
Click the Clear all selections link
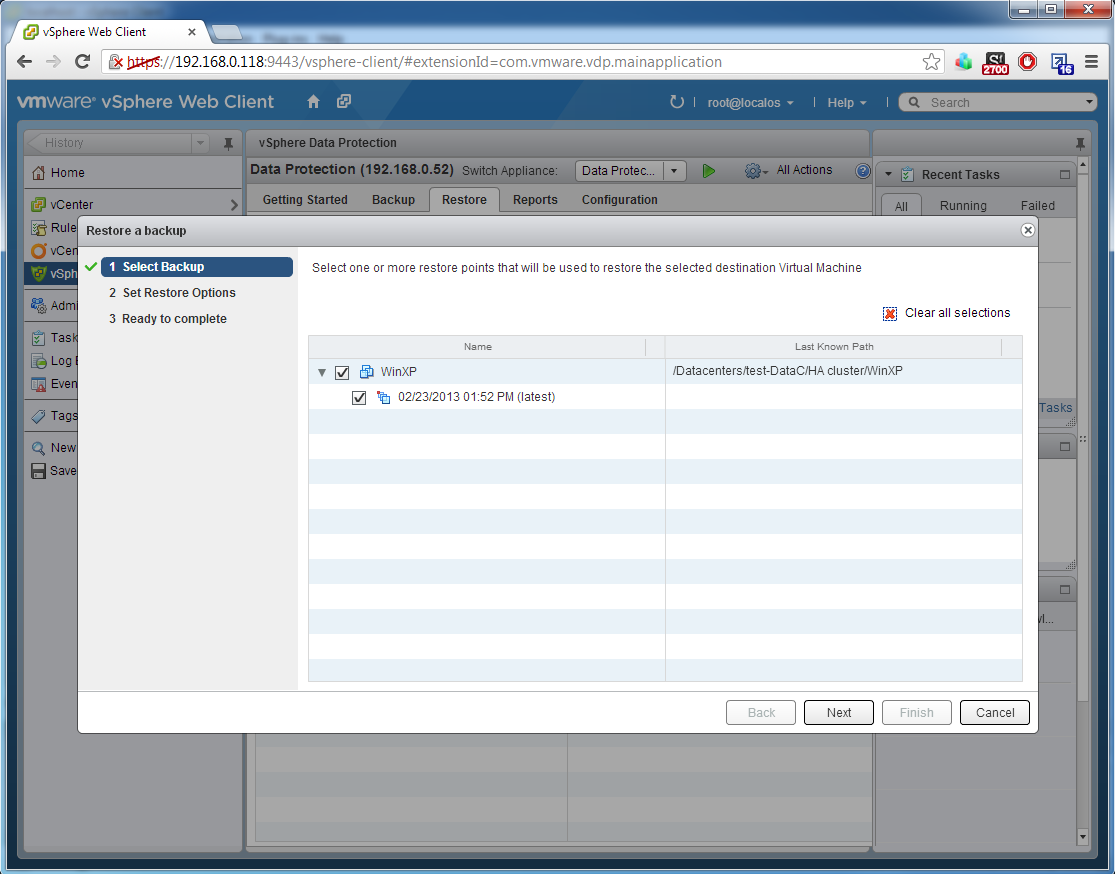point(957,313)
